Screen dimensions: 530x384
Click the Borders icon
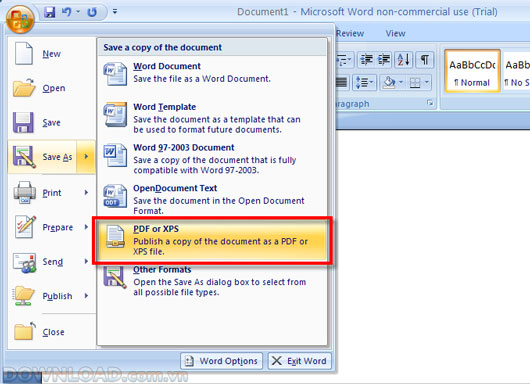(x=415, y=82)
